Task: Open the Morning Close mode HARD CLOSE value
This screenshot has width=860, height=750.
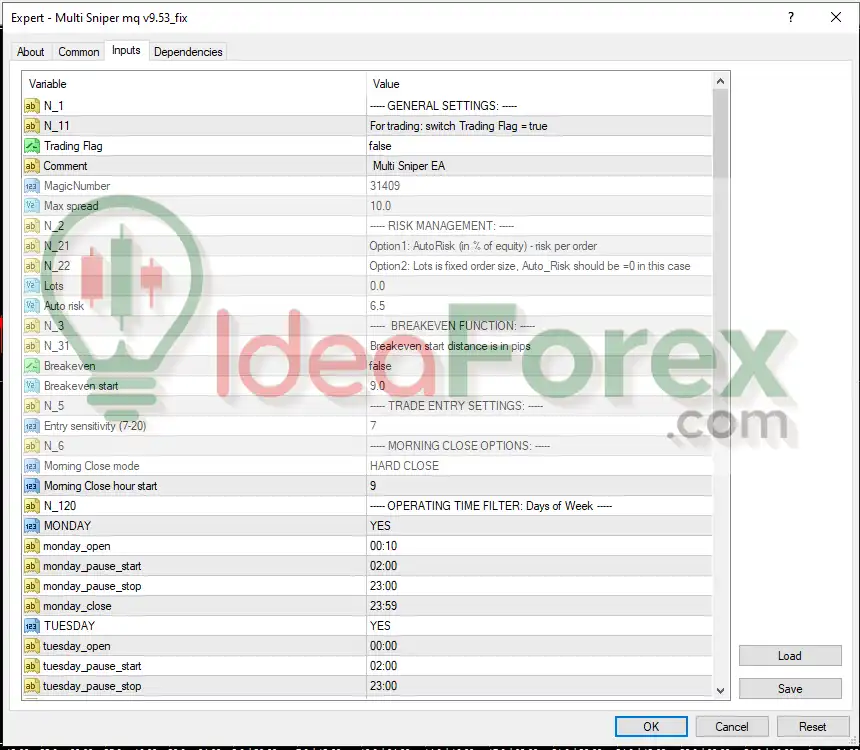Action: (x=539, y=466)
